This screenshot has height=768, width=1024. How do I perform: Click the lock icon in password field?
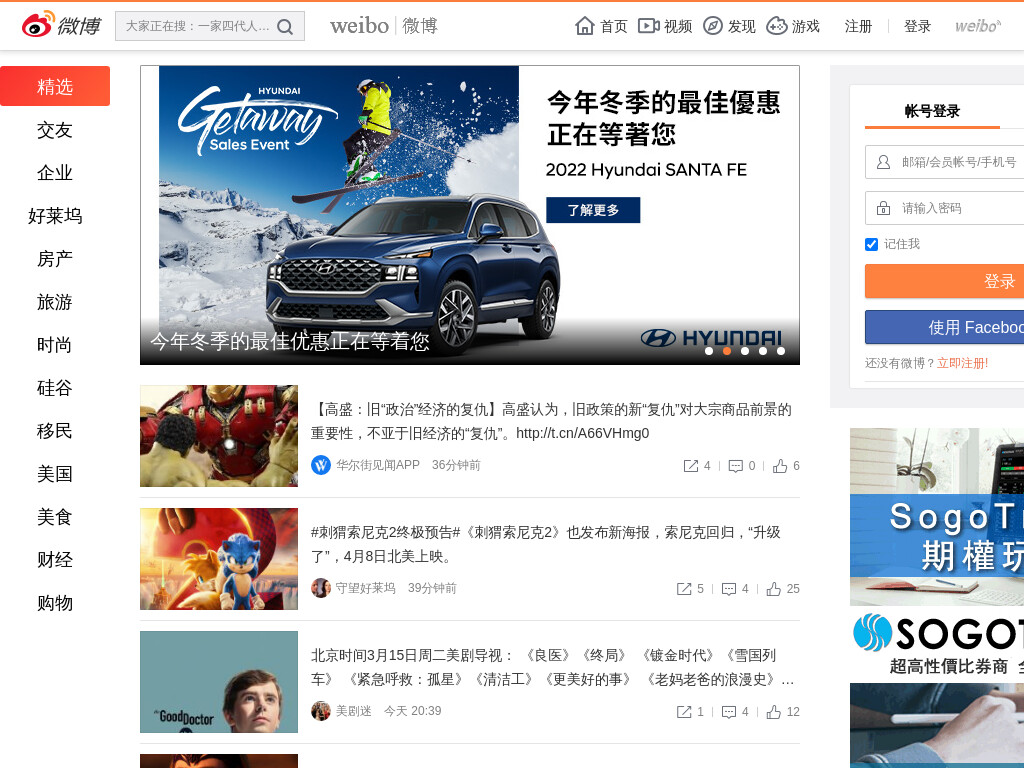pyautogui.click(x=883, y=208)
